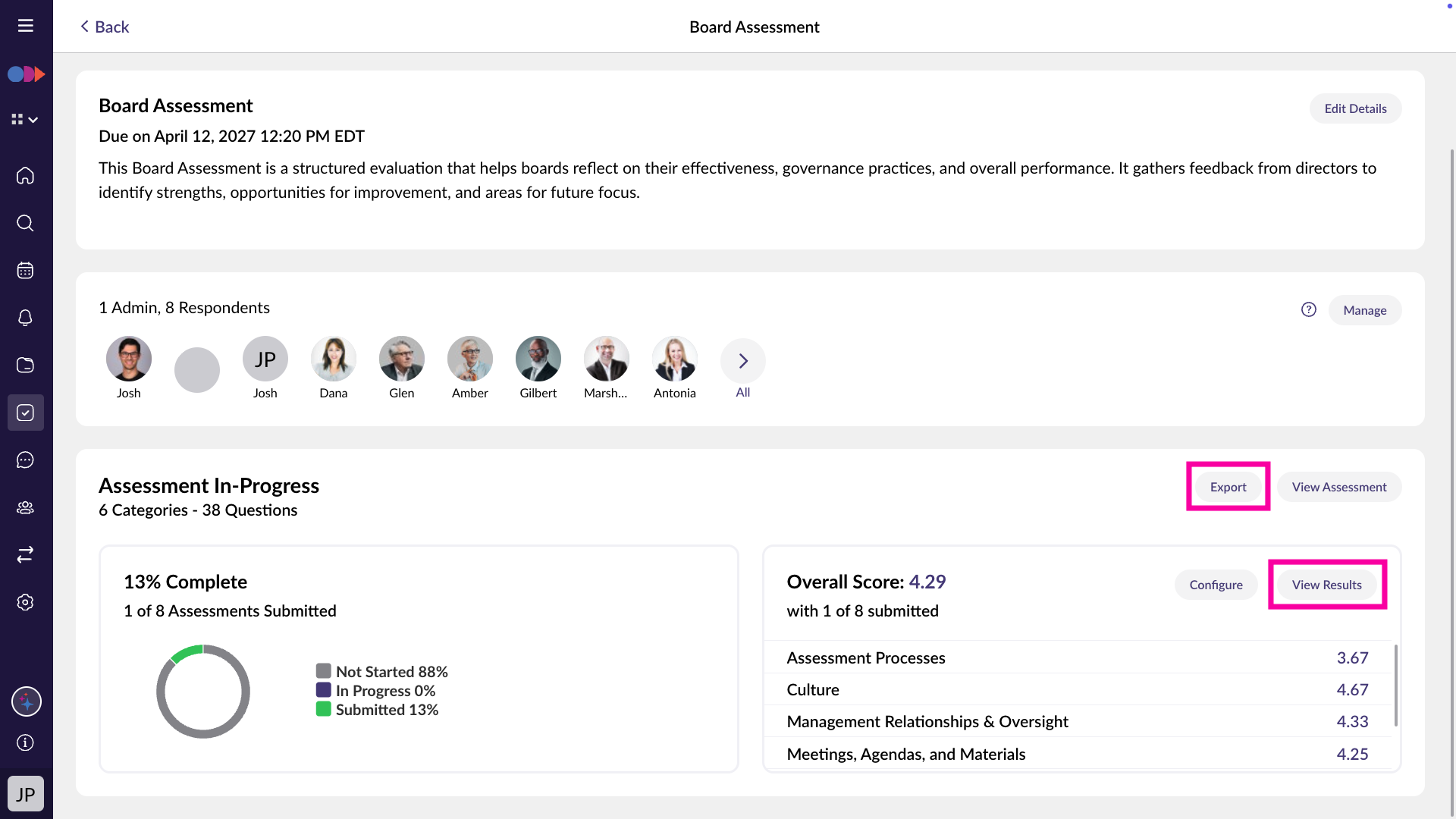
Task: Open the Settings gear icon in sidebar
Action: tap(26, 602)
